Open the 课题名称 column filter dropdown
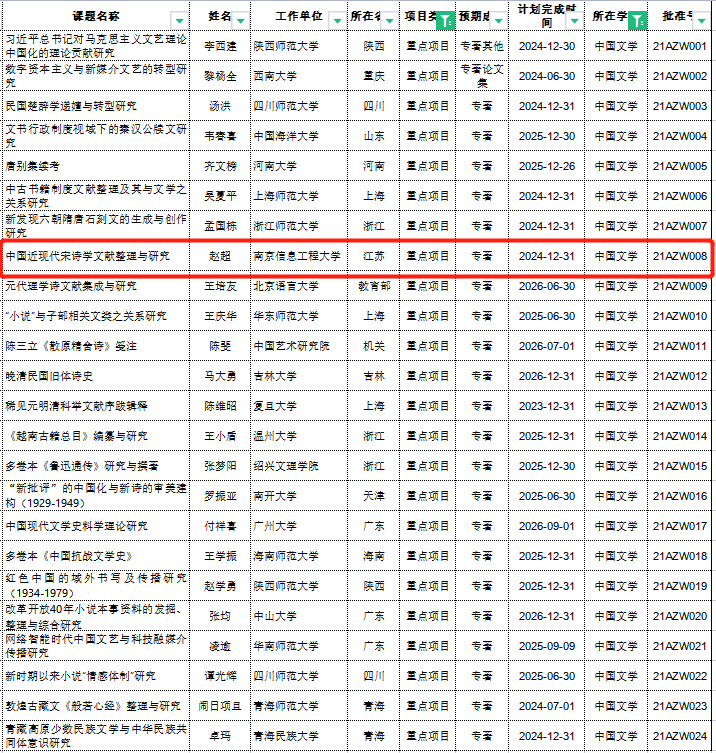The width and height of the screenshot is (716, 753). tap(178, 20)
